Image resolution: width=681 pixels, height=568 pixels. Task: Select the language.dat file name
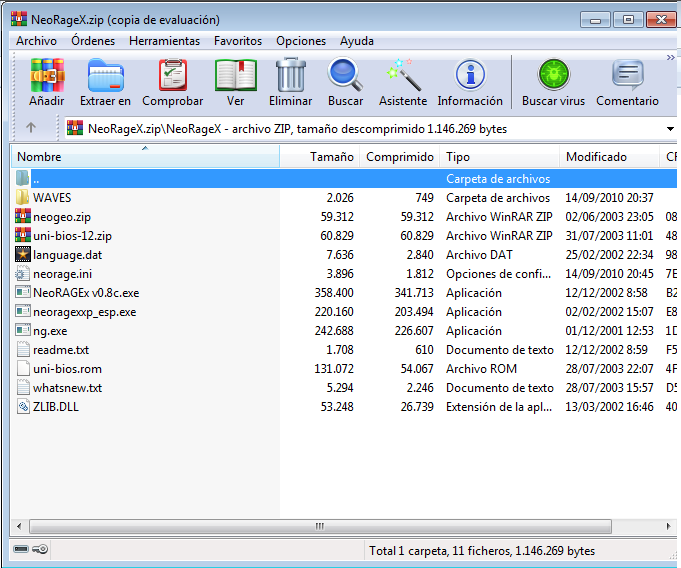click(x=68, y=255)
